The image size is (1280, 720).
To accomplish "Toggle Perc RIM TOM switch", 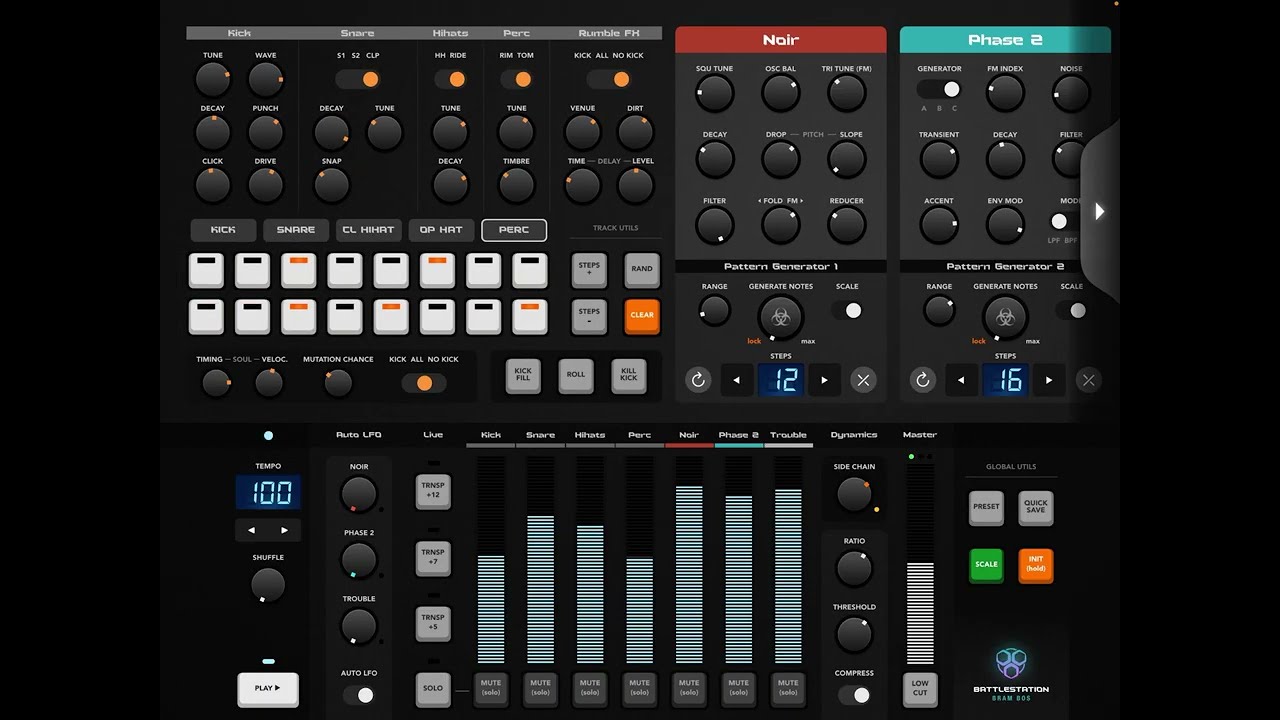I will coord(516,79).
